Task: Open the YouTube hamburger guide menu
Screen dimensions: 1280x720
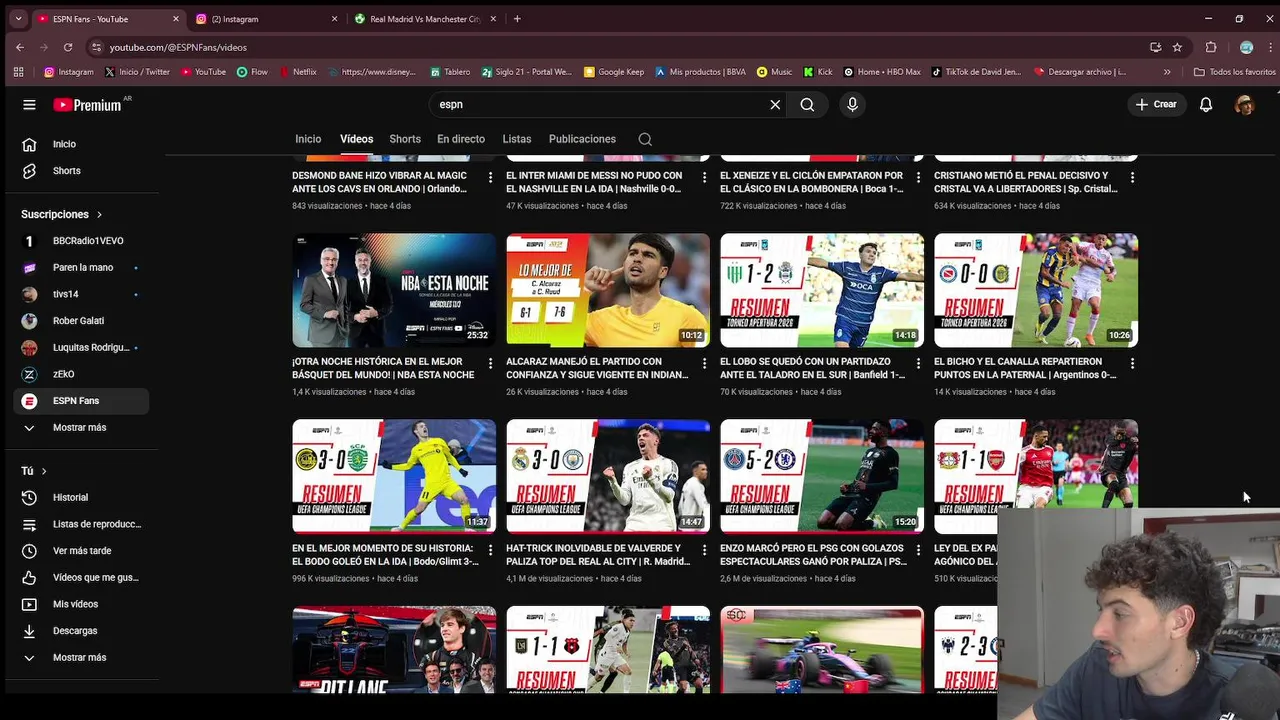Action: 29,104
